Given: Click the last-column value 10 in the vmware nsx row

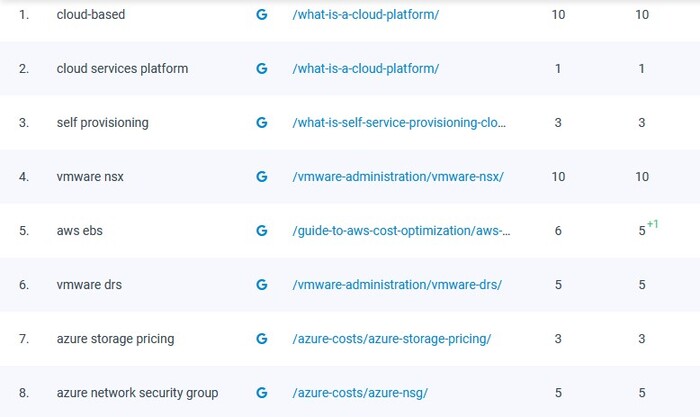Looking at the screenshot, I should tap(642, 177).
